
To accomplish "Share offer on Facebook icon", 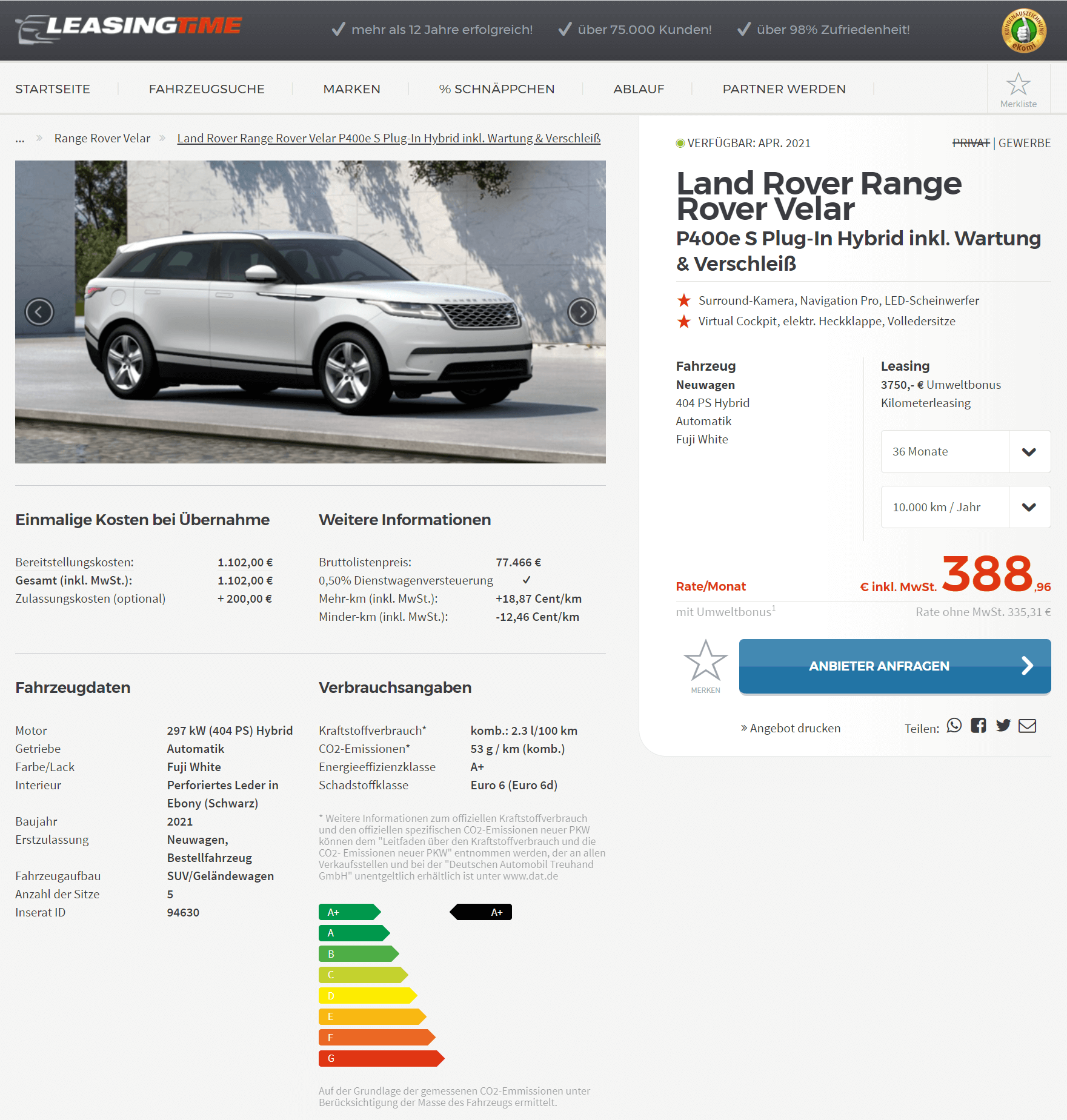I will click(x=979, y=726).
